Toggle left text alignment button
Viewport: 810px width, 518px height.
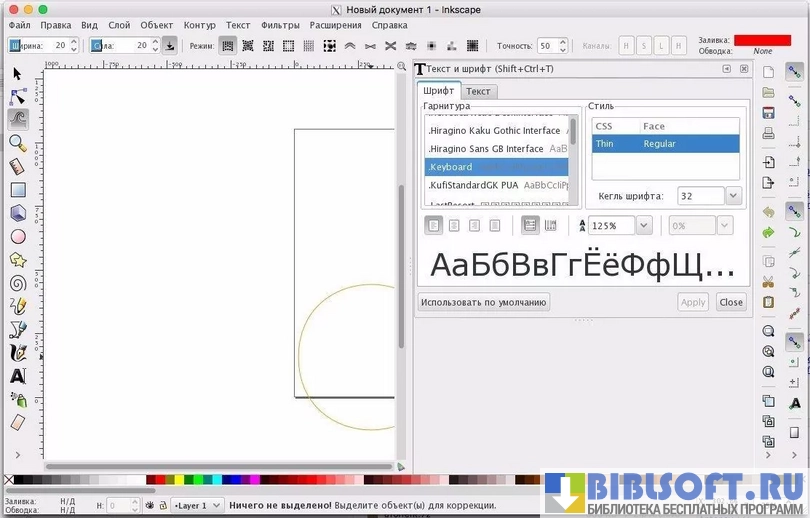pos(433,226)
